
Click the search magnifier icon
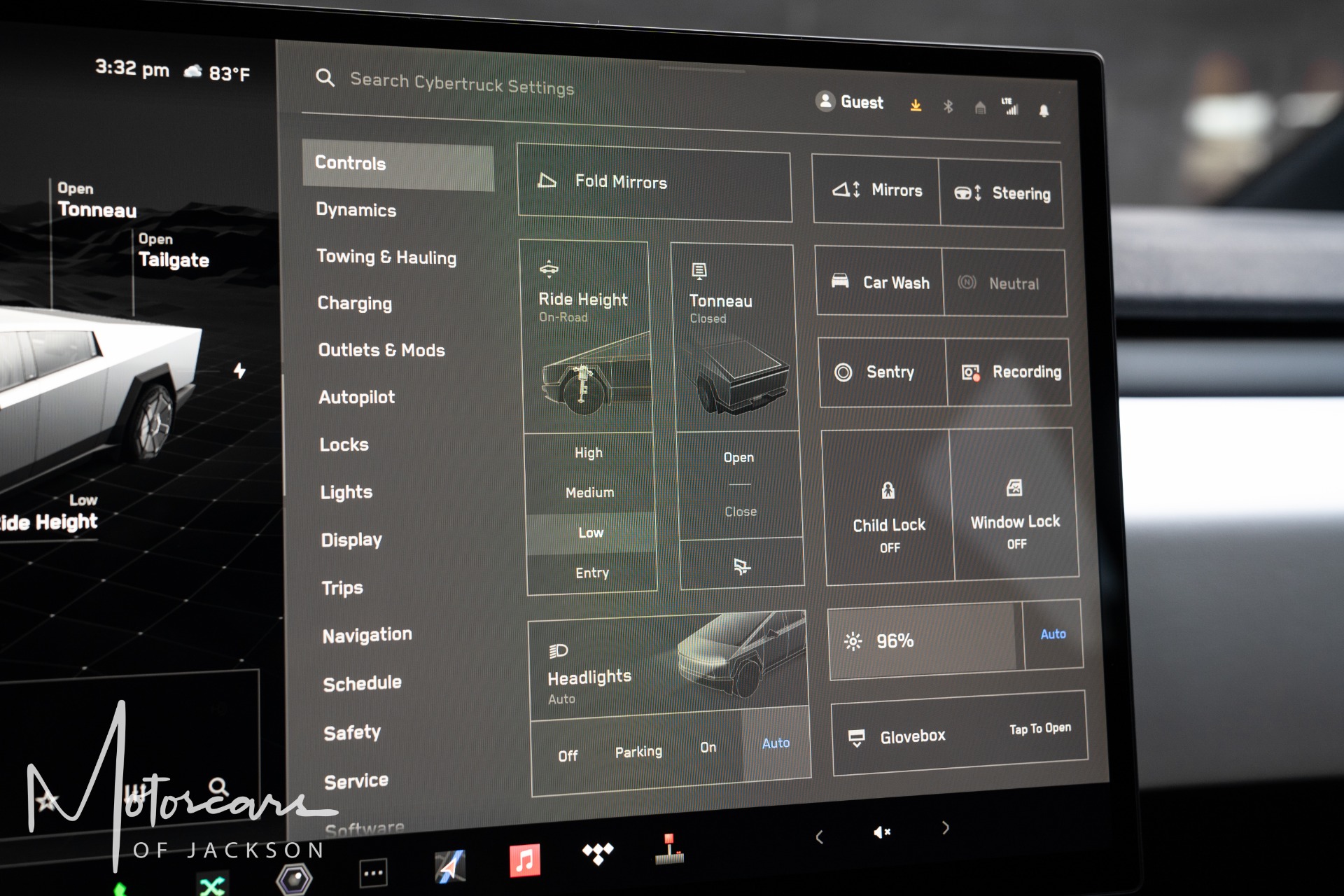tap(325, 77)
